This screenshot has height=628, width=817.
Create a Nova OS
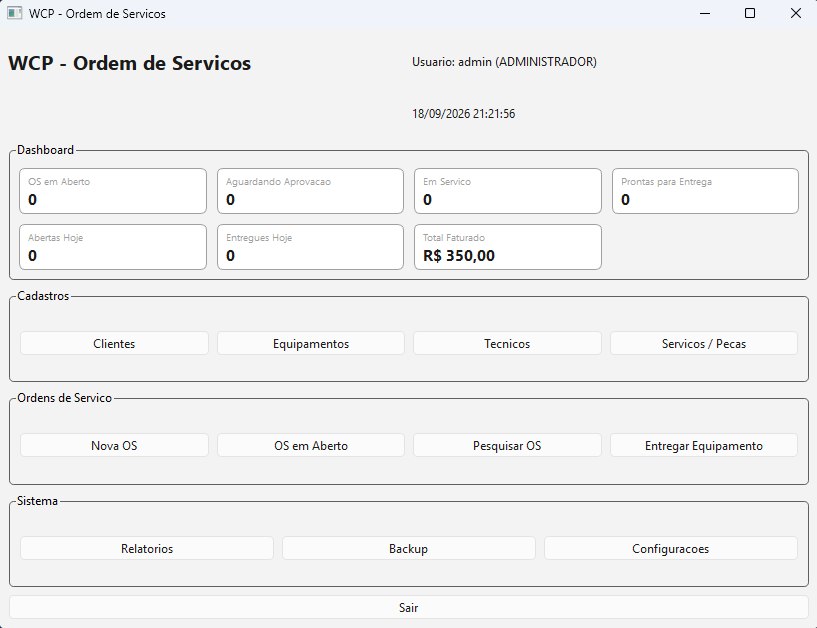pyautogui.click(x=114, y=446)
